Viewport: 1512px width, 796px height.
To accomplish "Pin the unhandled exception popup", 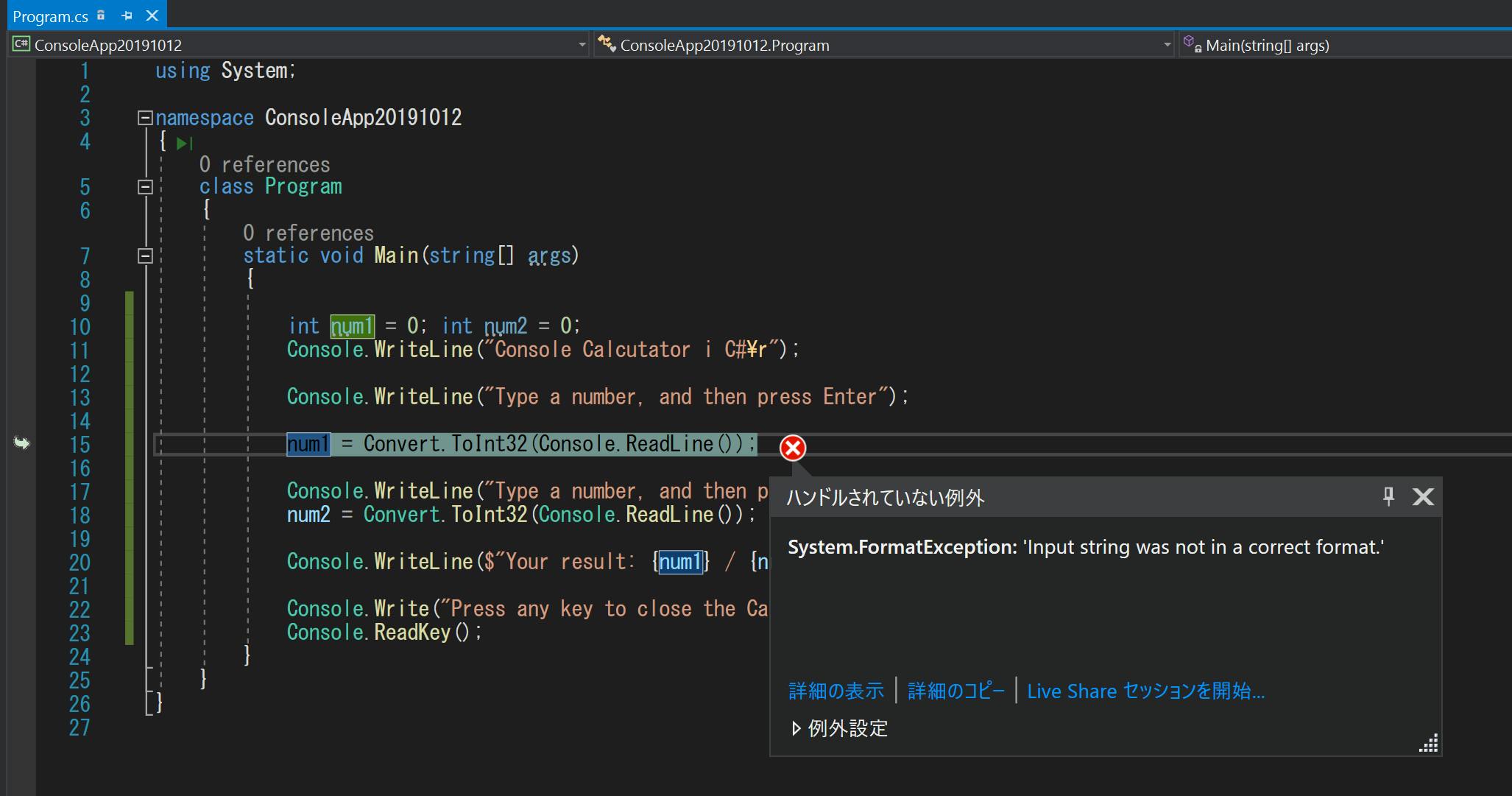I will tap(1388, 497).
